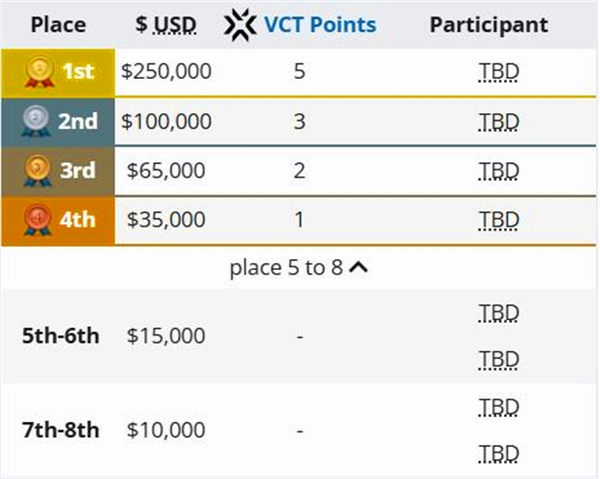Image resolution: width=600 pixels, height=479 pixels.
Task: Select TBD participant in 4th place row
Action: (x=498, y=219)
